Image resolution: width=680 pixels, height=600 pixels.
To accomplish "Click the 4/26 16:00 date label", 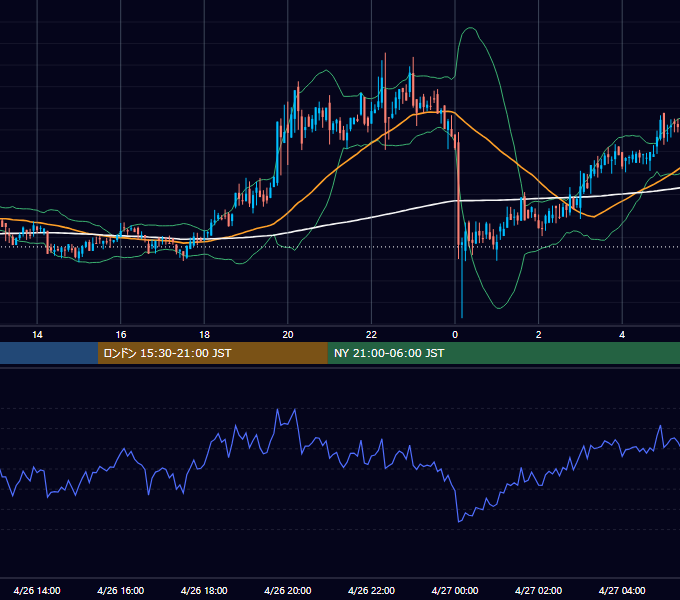I will pyautogui.click(x=121, y=590).
